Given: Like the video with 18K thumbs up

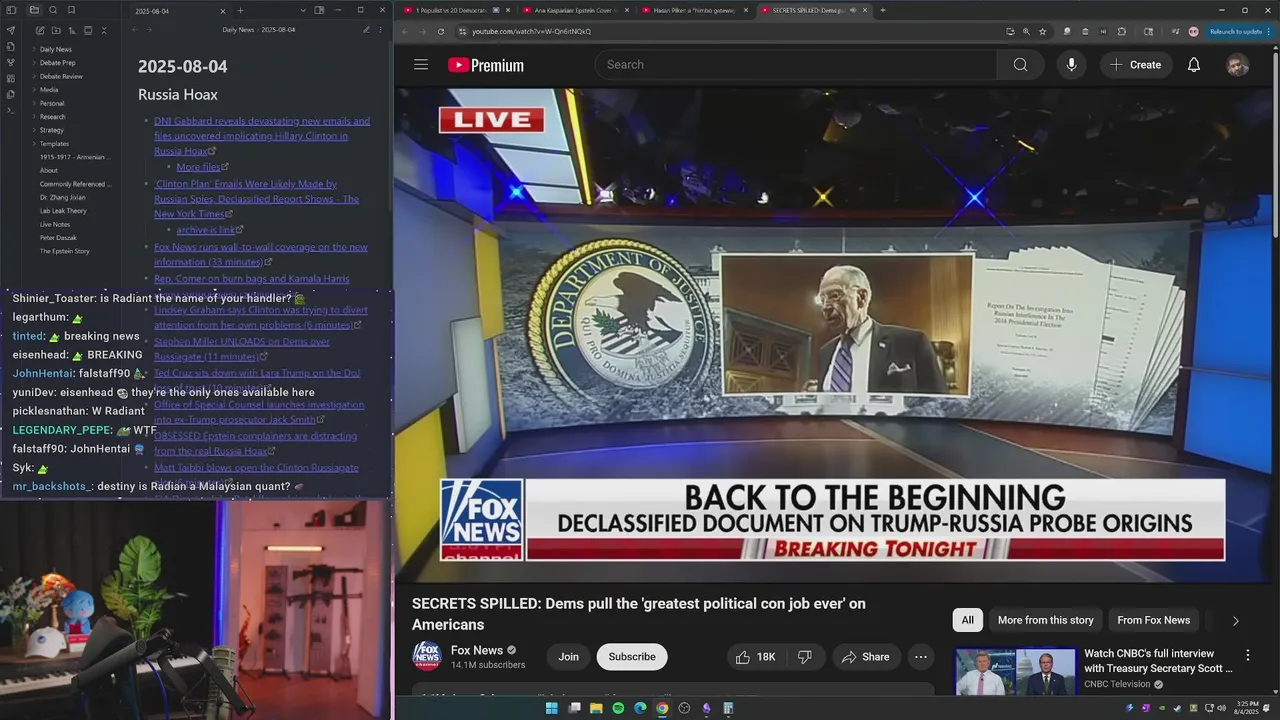Looking at the screenshot, I should tap(756, 657).
